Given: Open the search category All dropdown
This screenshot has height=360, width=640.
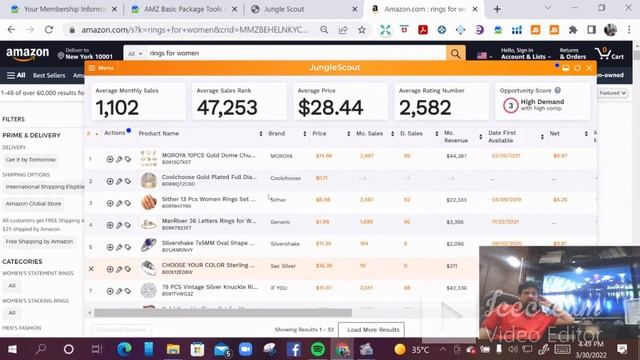Looking at the screenshot, I should [x=136, y=53].
